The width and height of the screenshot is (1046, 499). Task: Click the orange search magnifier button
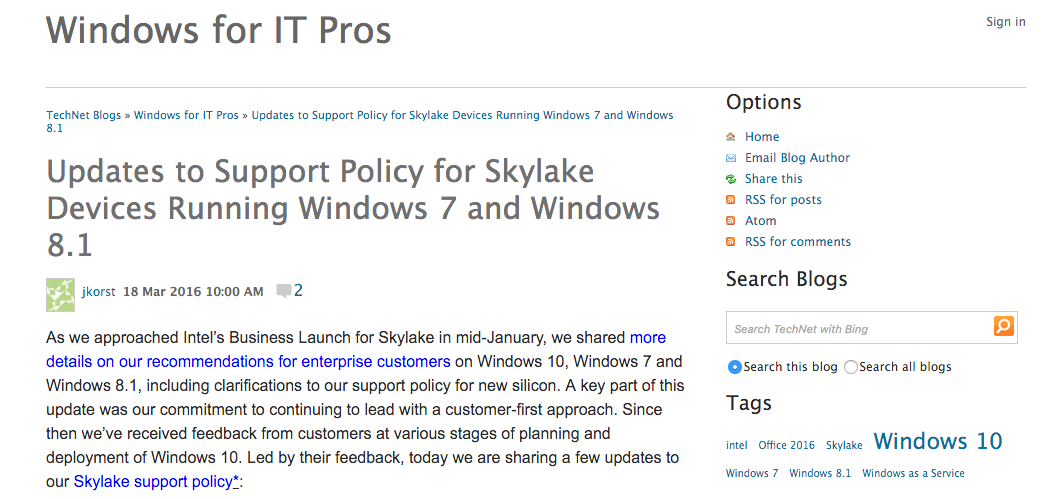(1003, 326)
